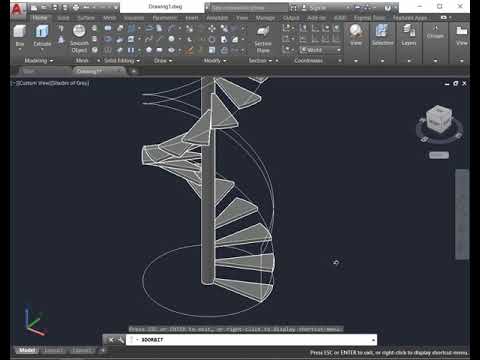Click the Intersect icon in Solid Editing
This screenshot has width=480, height=360.
point(108,50)
